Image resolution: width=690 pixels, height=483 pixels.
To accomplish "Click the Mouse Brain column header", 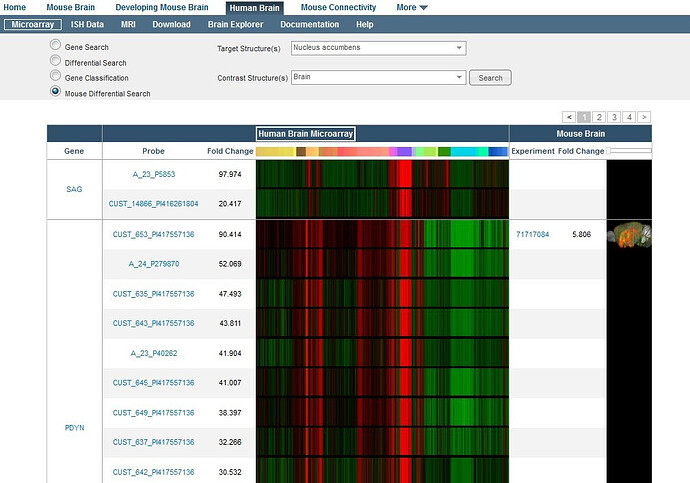I will tap(580, 134).
